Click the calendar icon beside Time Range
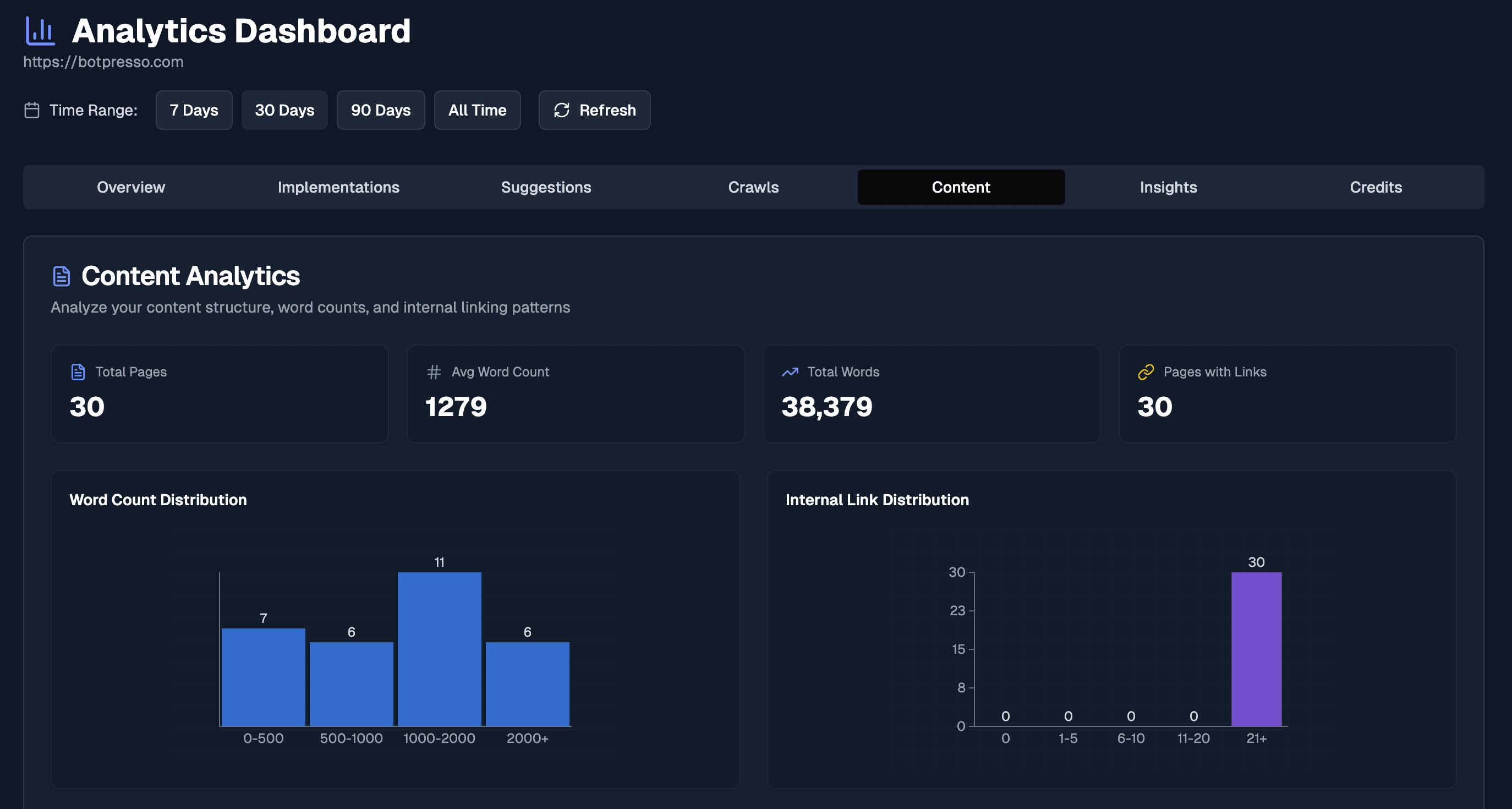This screenshot has width=1512, height=809. [x=32, y=110]
